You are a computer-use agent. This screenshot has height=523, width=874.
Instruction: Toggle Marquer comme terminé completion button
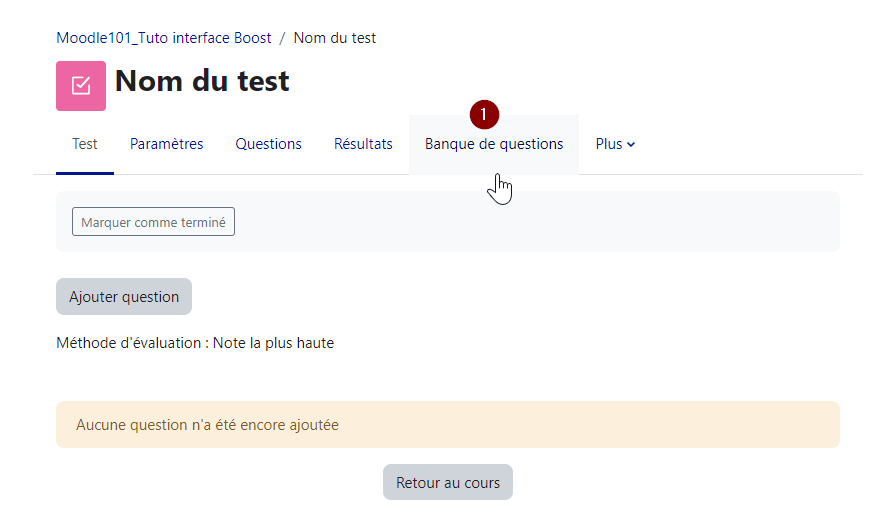pos(153,222)
